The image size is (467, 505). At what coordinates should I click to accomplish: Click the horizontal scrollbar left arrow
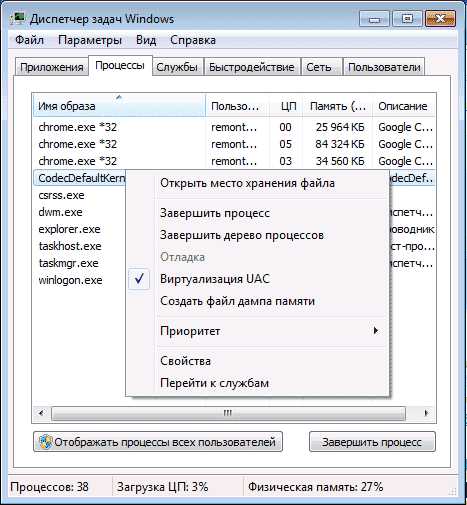41,413
